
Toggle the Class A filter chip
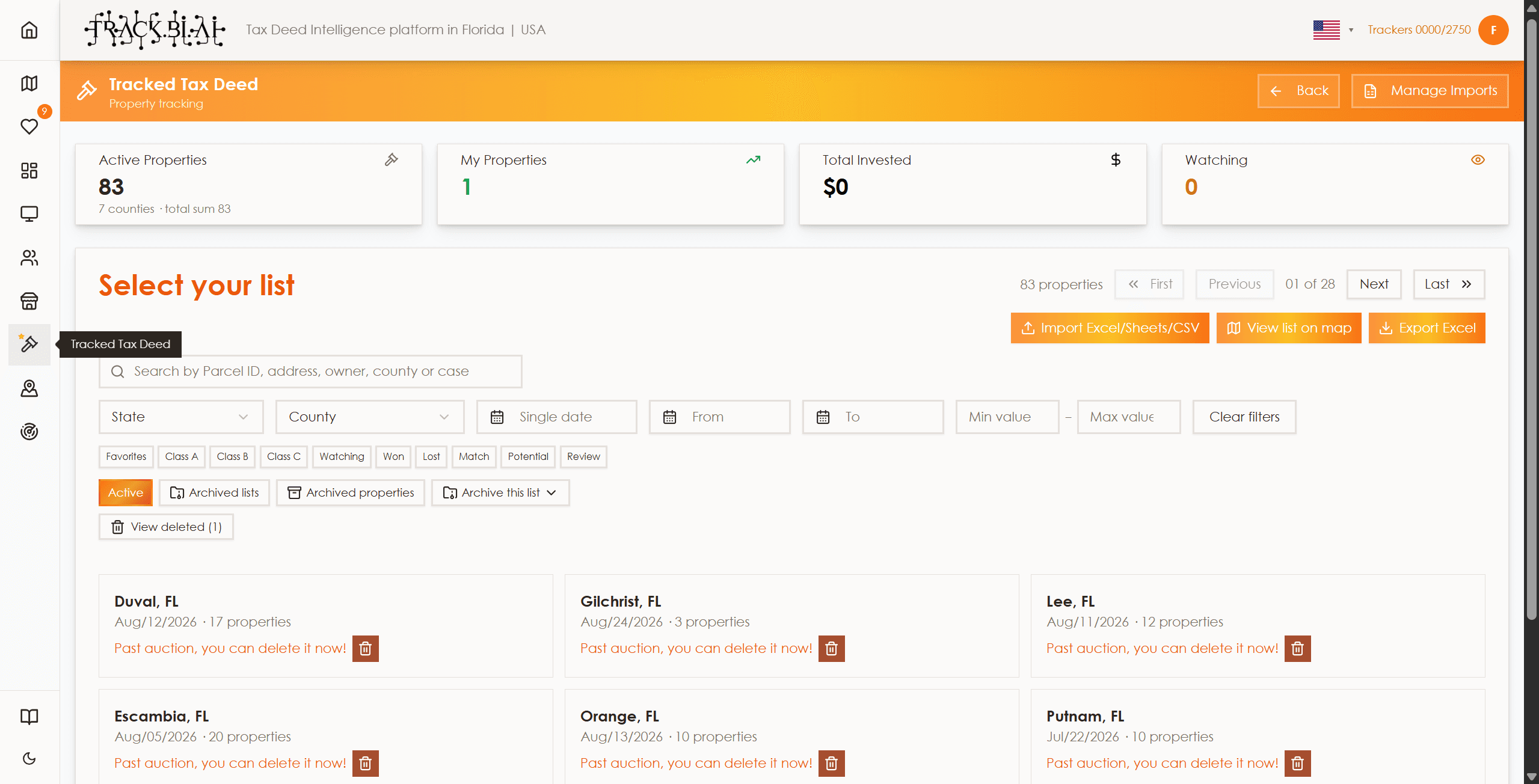click(182, 456)
